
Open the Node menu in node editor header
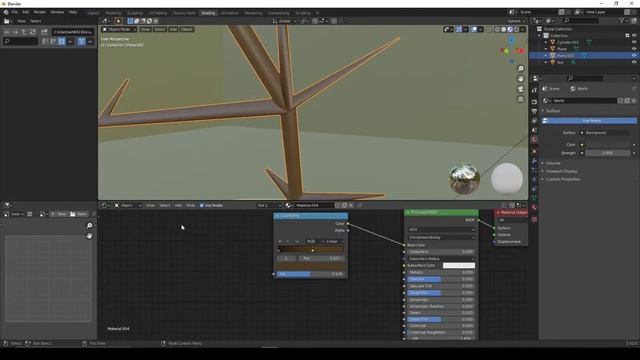191,205
